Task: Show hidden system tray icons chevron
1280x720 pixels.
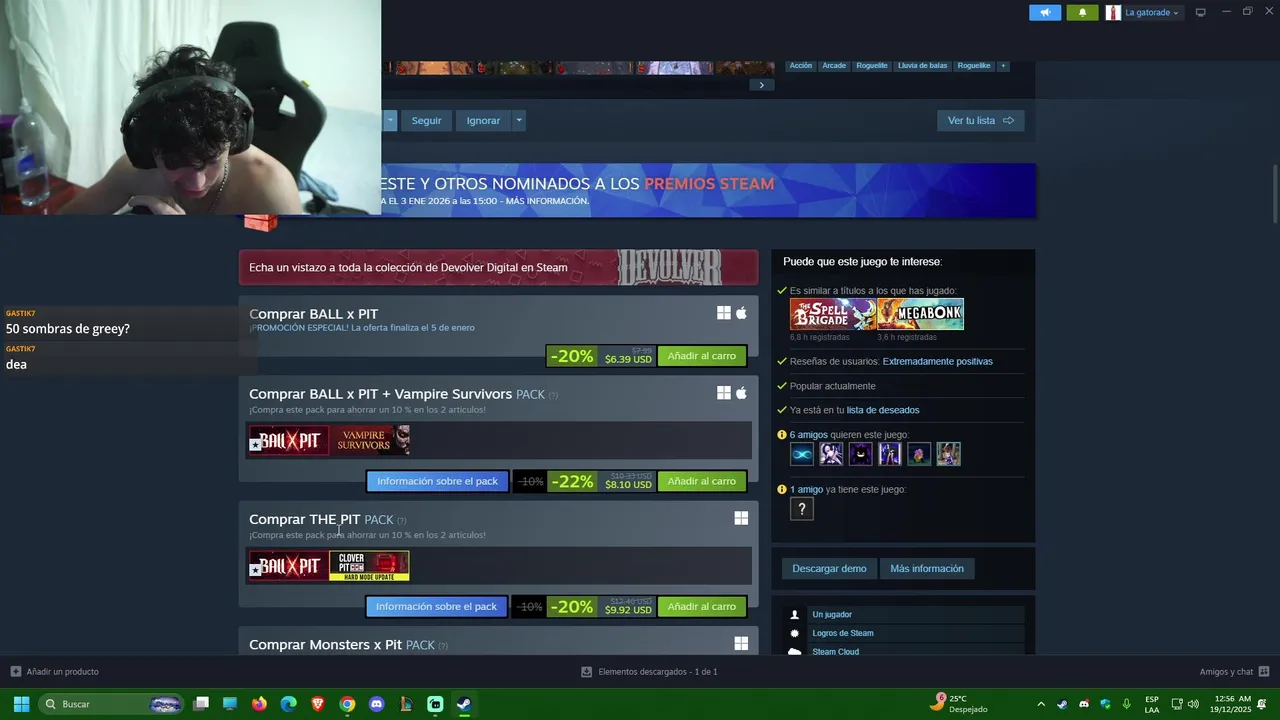Action: point(1041,704)
